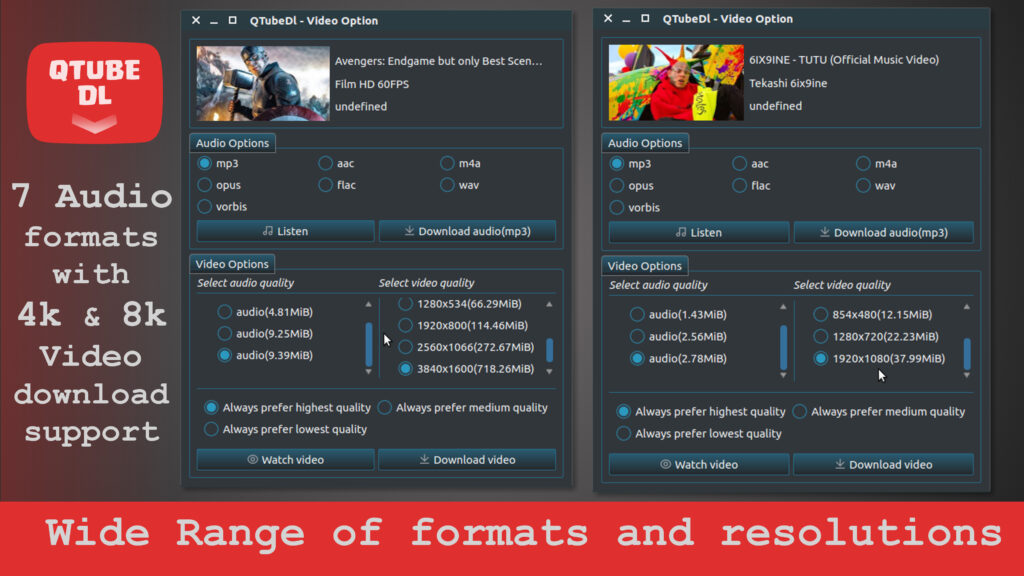The image size is (1024, 576).
Task: Click Listen button in left window
Action: pyautogui.click(x=285, y=231)
